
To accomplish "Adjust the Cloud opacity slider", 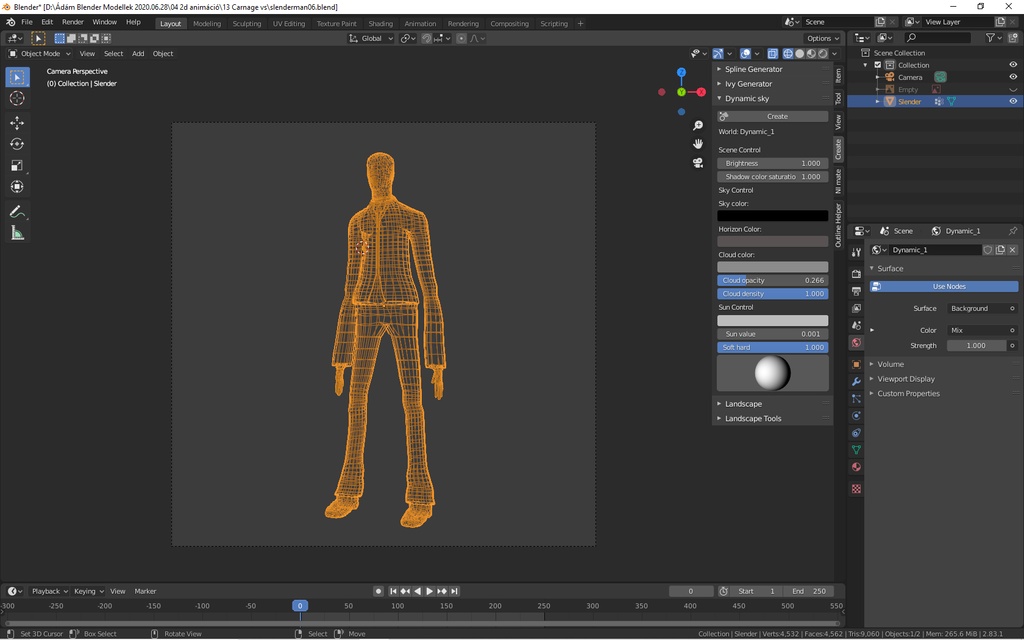I will (x=772, y=280).
